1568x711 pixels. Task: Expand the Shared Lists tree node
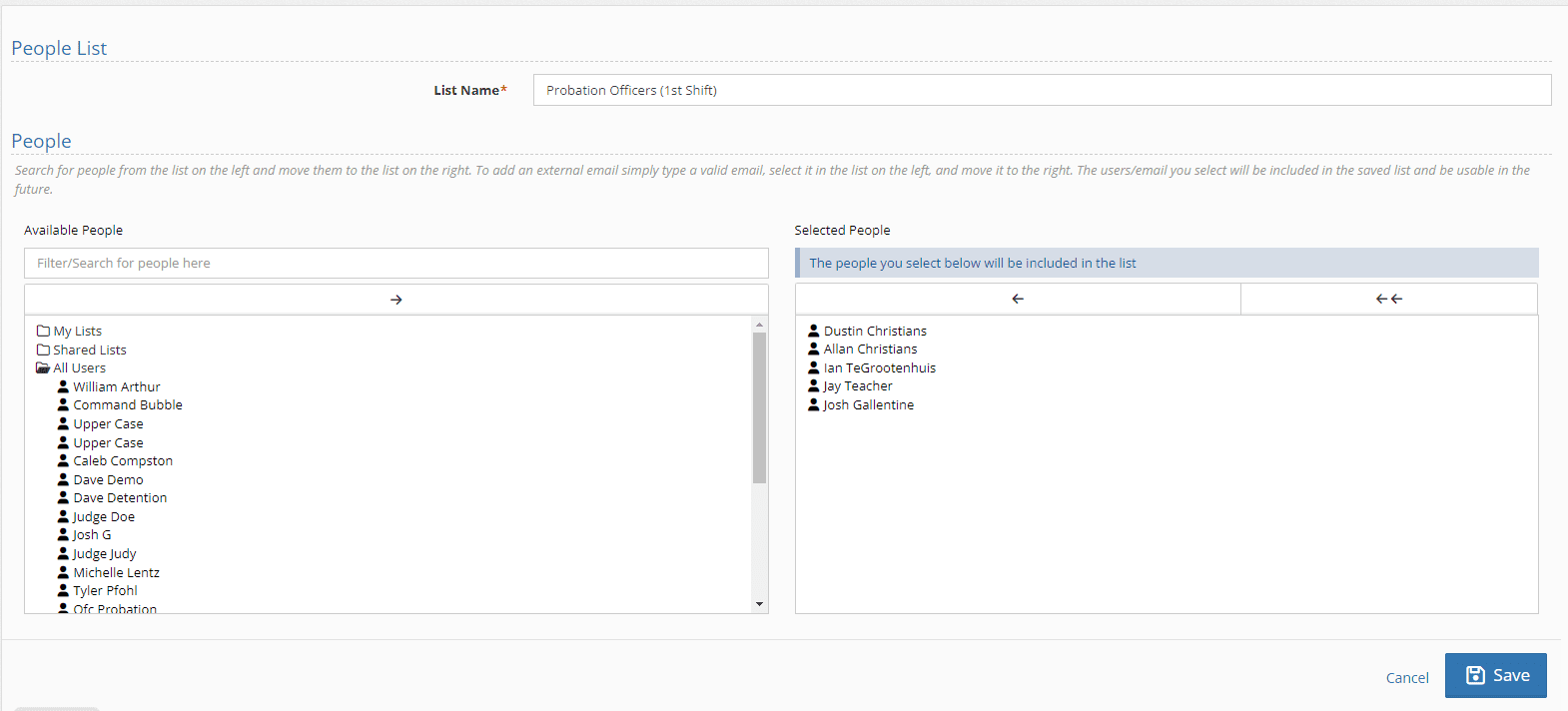tap(90, 350)
